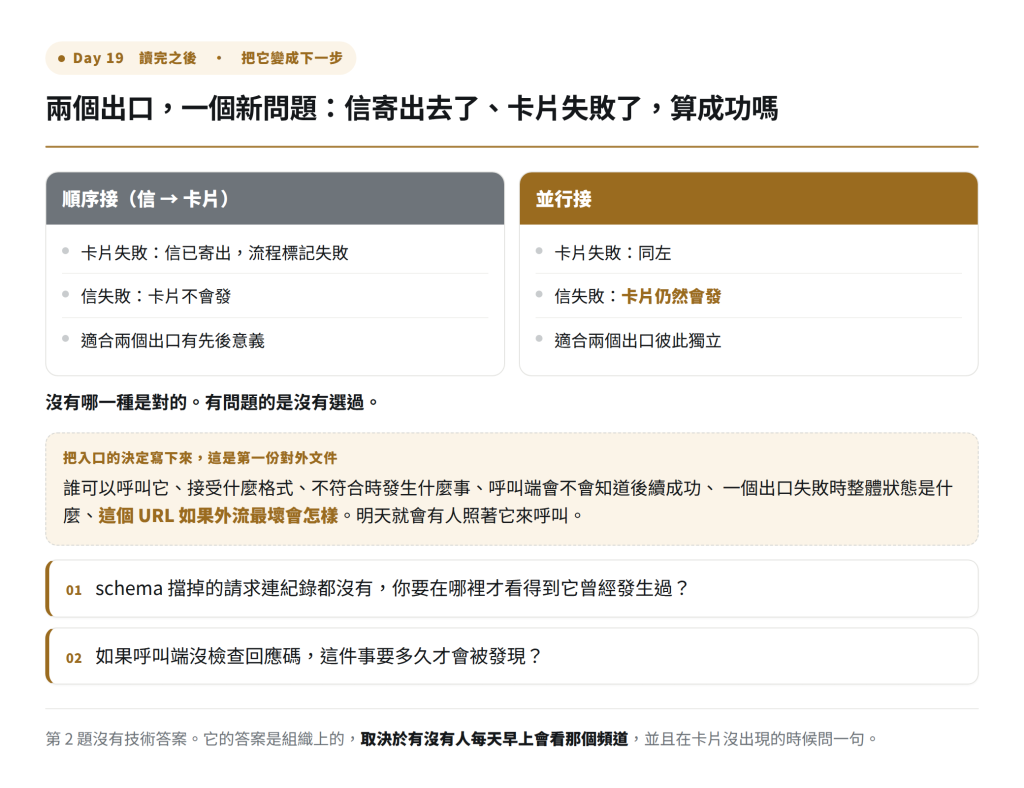The width and height of the screenshot is (1024, 788).
Task: Click the callout title "把入口的決定寫下來，這是第一份對外文件"
Action: pos(200,458)
